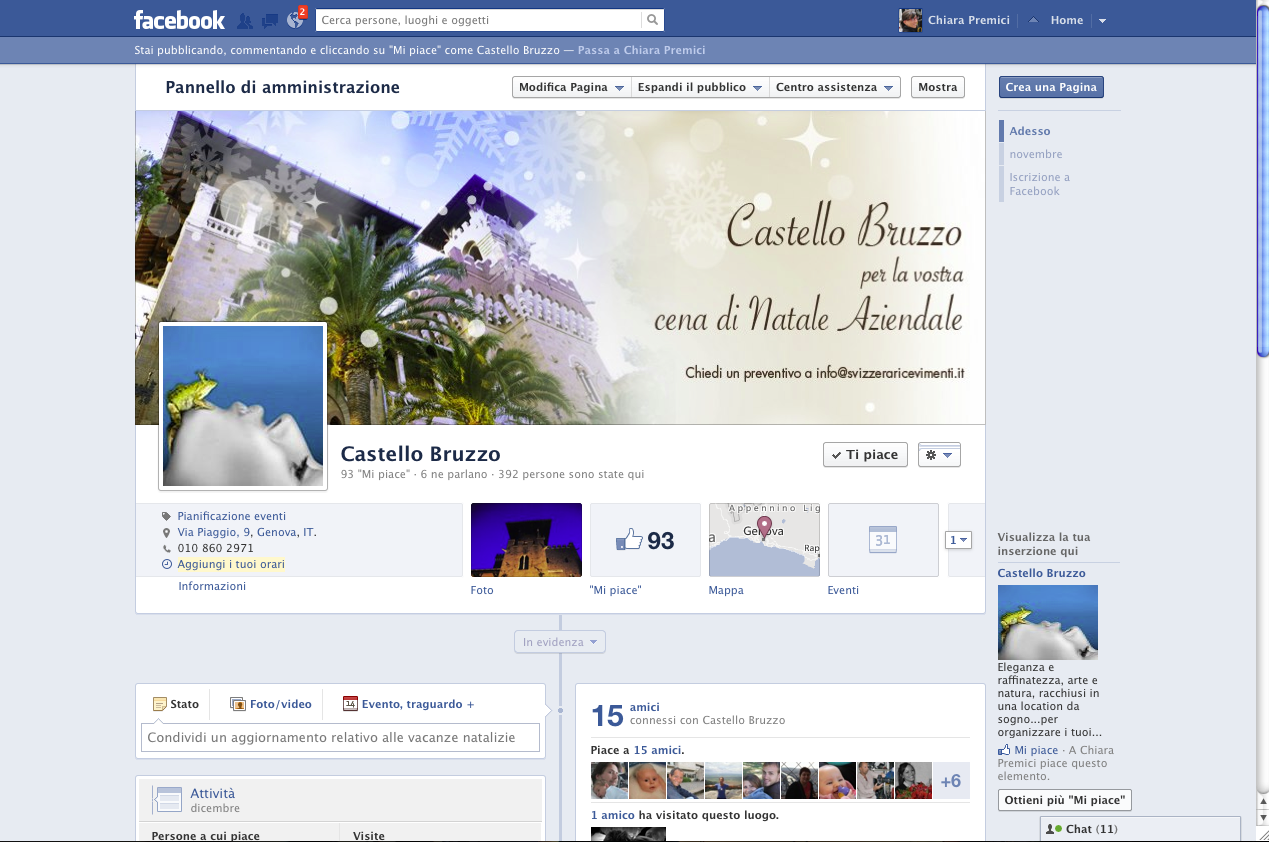Click the phone number 010 860 2971

click(x=216, y=548)
